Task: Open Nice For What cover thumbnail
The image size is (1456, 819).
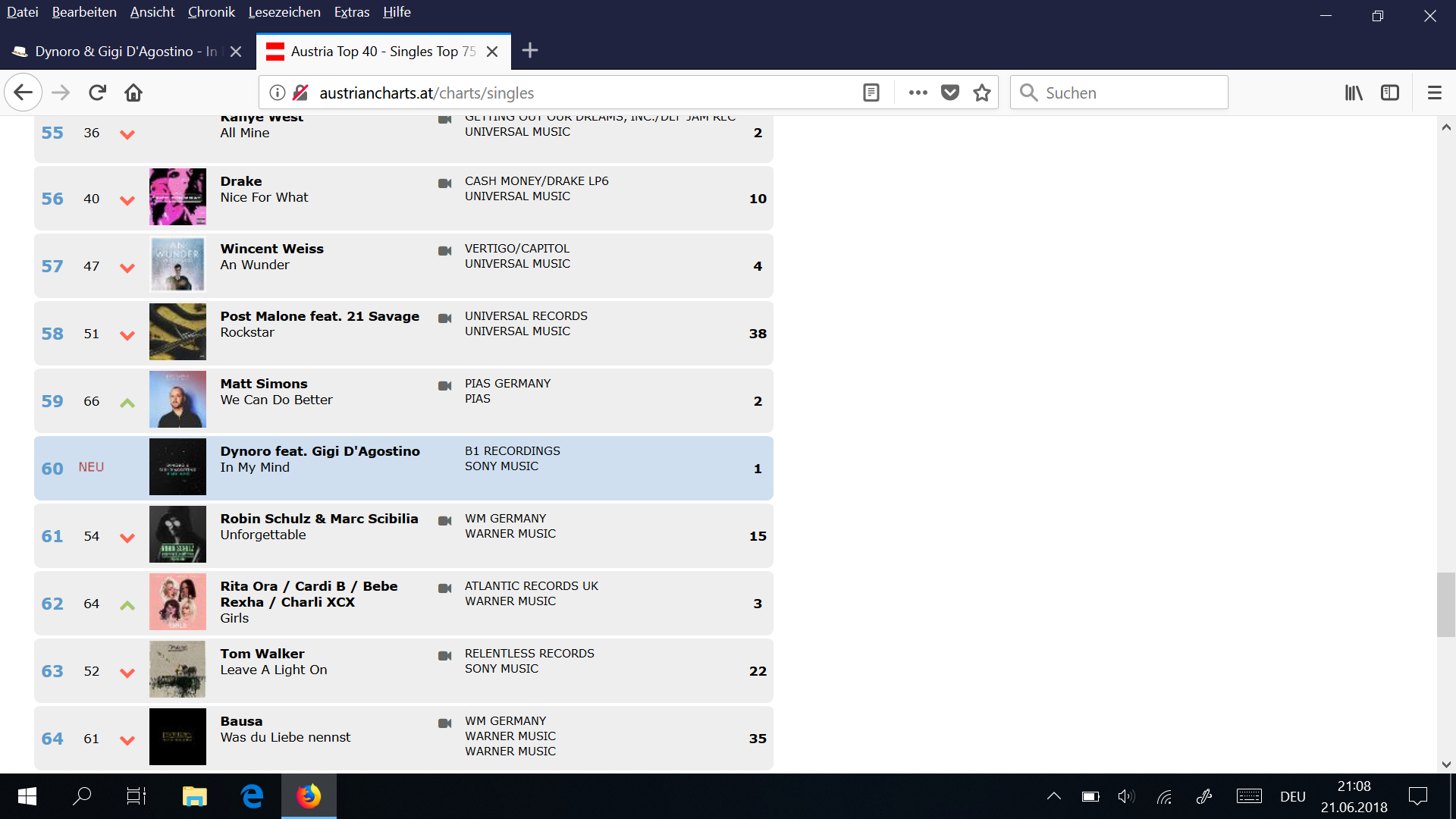Action: 177,197
